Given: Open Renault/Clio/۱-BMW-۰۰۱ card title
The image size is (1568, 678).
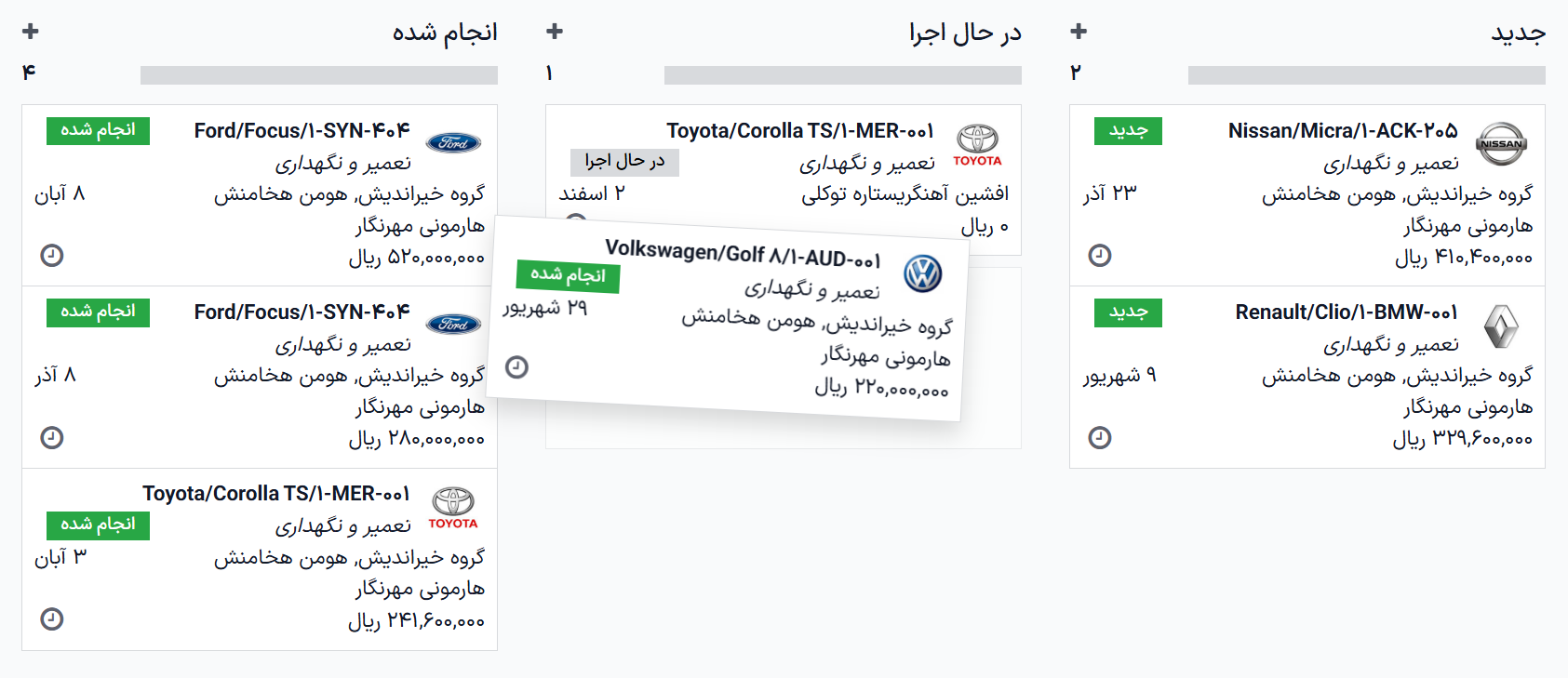Looking at the screenshot, I should tap(1346, 312).
